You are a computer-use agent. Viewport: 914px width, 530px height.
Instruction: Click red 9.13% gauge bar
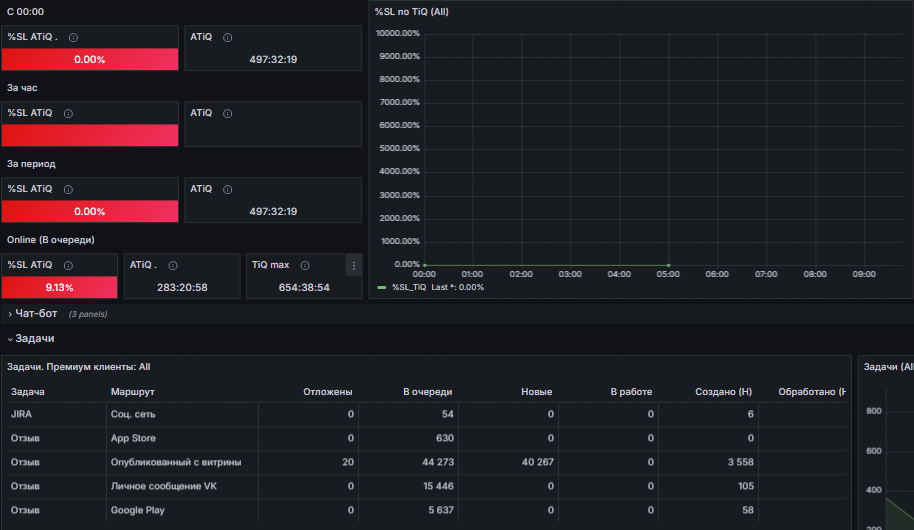[59, 287]
